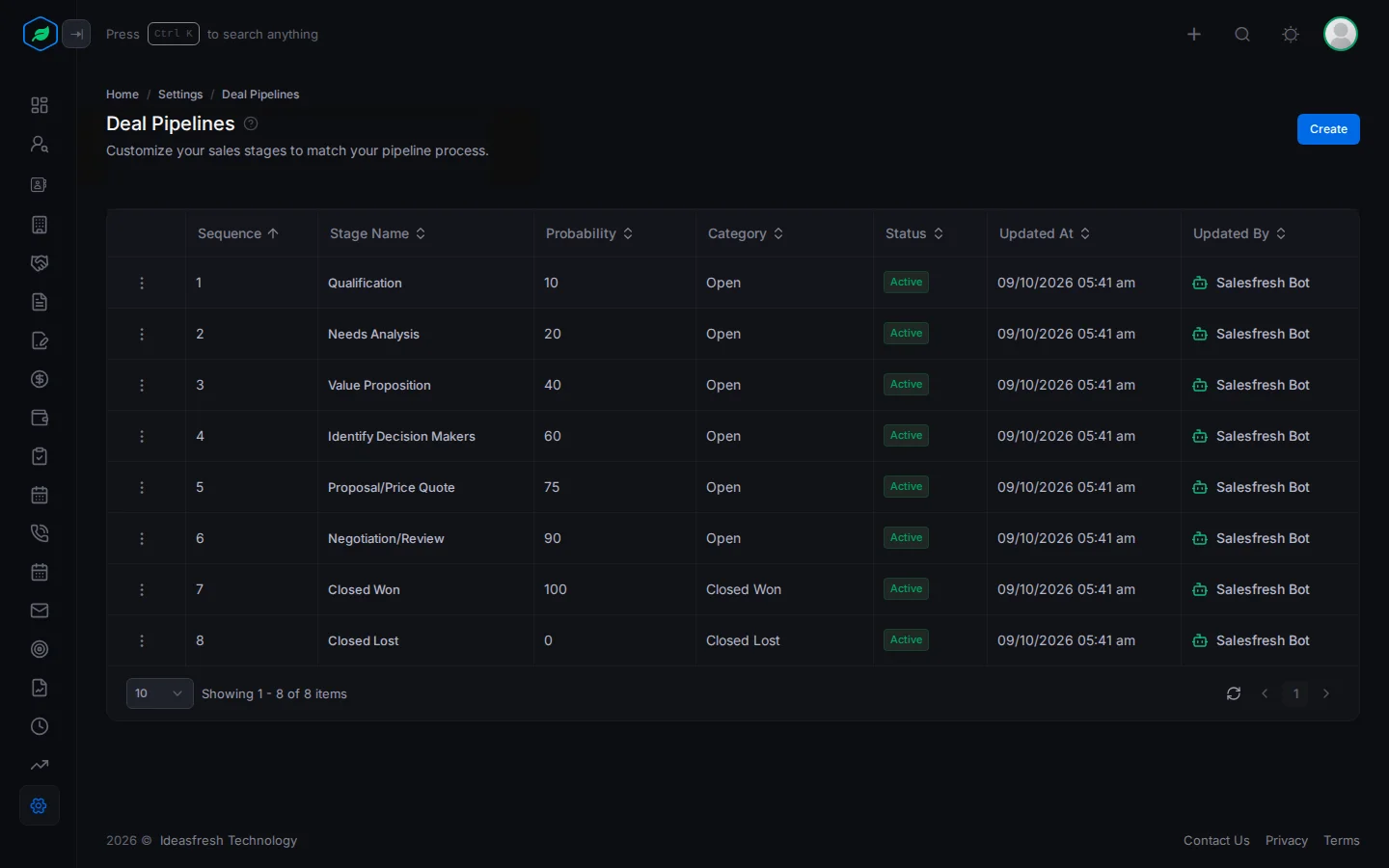The width and height of the screenshot is (1389, 868).
Task: Open the dashboard grid icon in sidebar
Action: 40,105
